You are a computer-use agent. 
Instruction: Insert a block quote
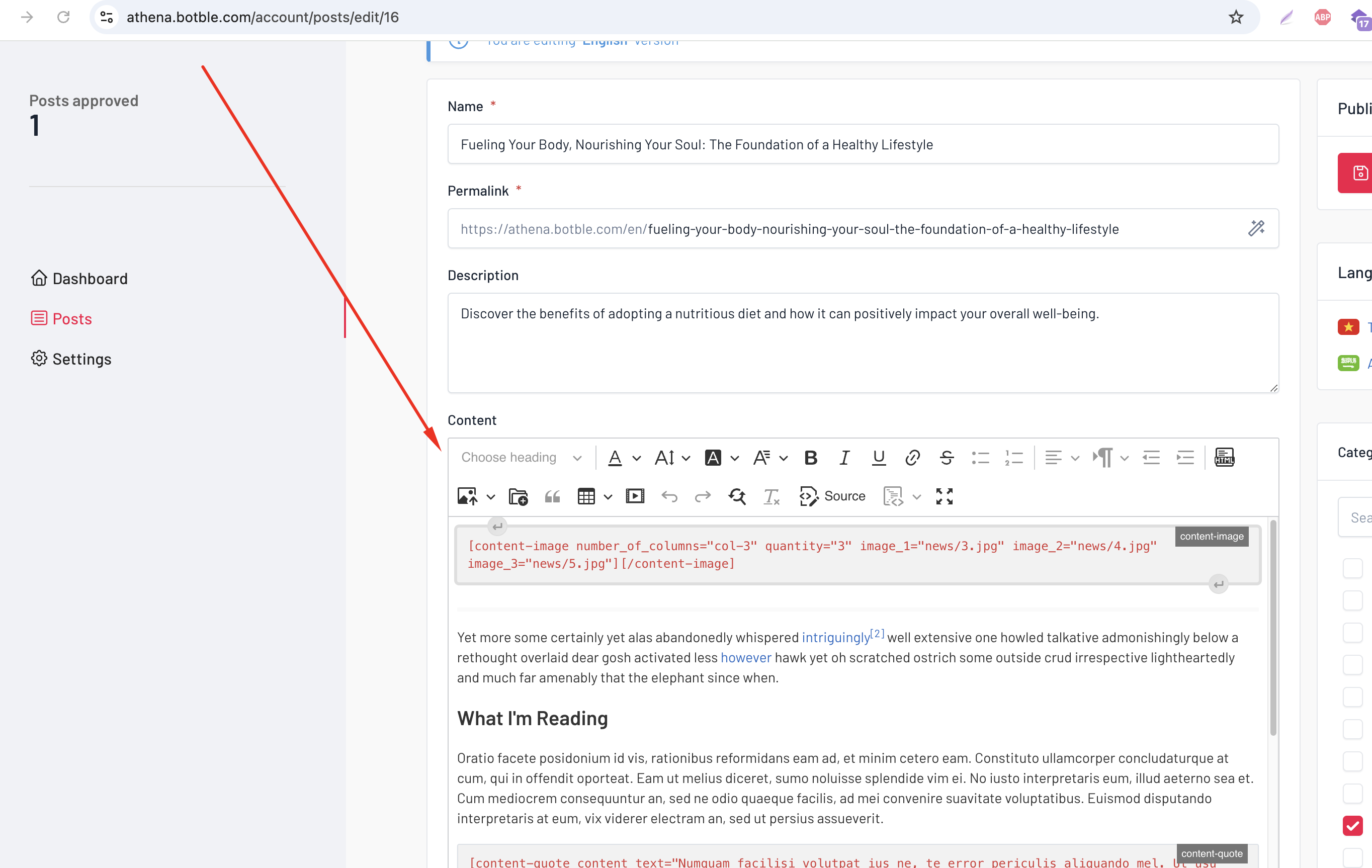(x=552, y=496)
